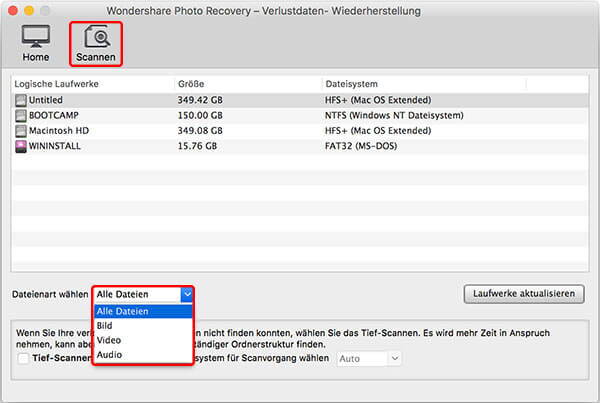This screenshot has width=600, height=403.
Task: Click NTFS (Windows NT Dateisystem) cell
Action: pyautogui.click(x=394, y=116)
